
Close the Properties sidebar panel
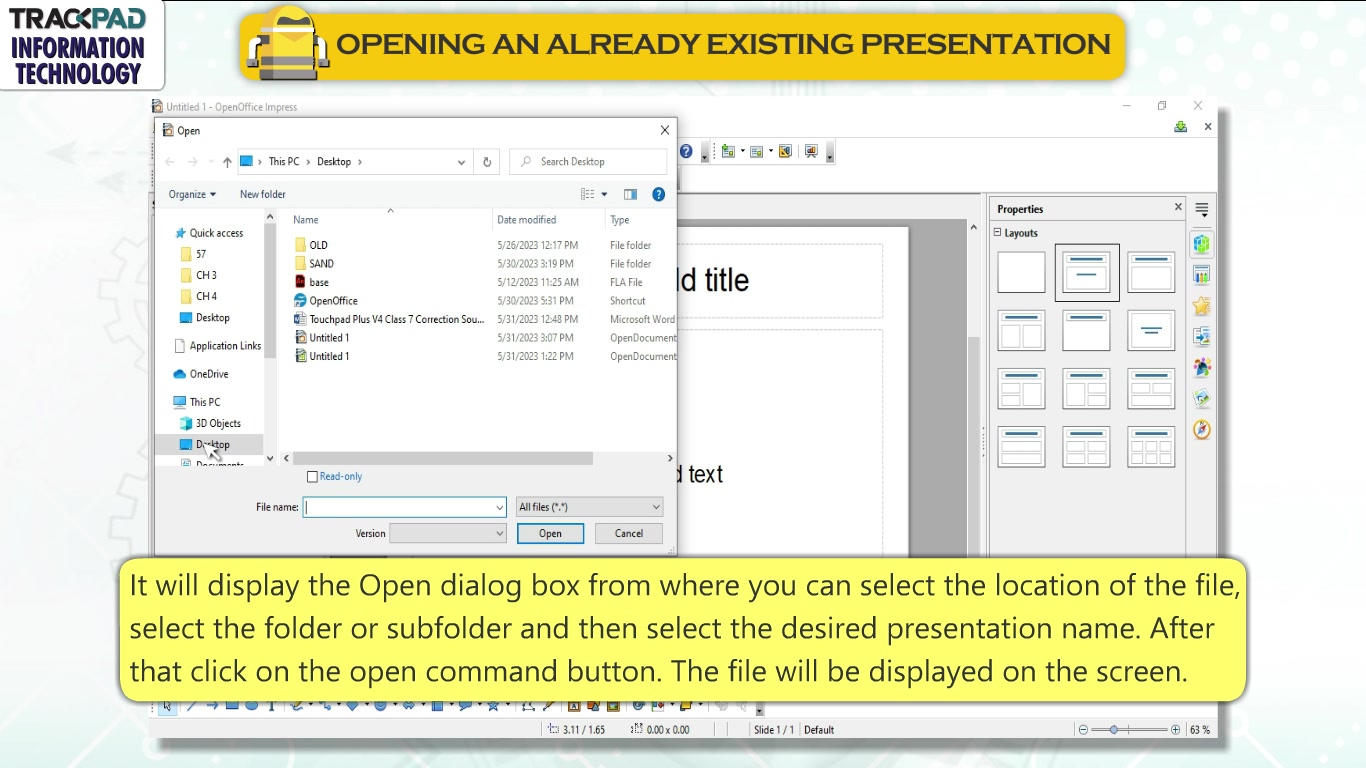[x=1178, y=207]
